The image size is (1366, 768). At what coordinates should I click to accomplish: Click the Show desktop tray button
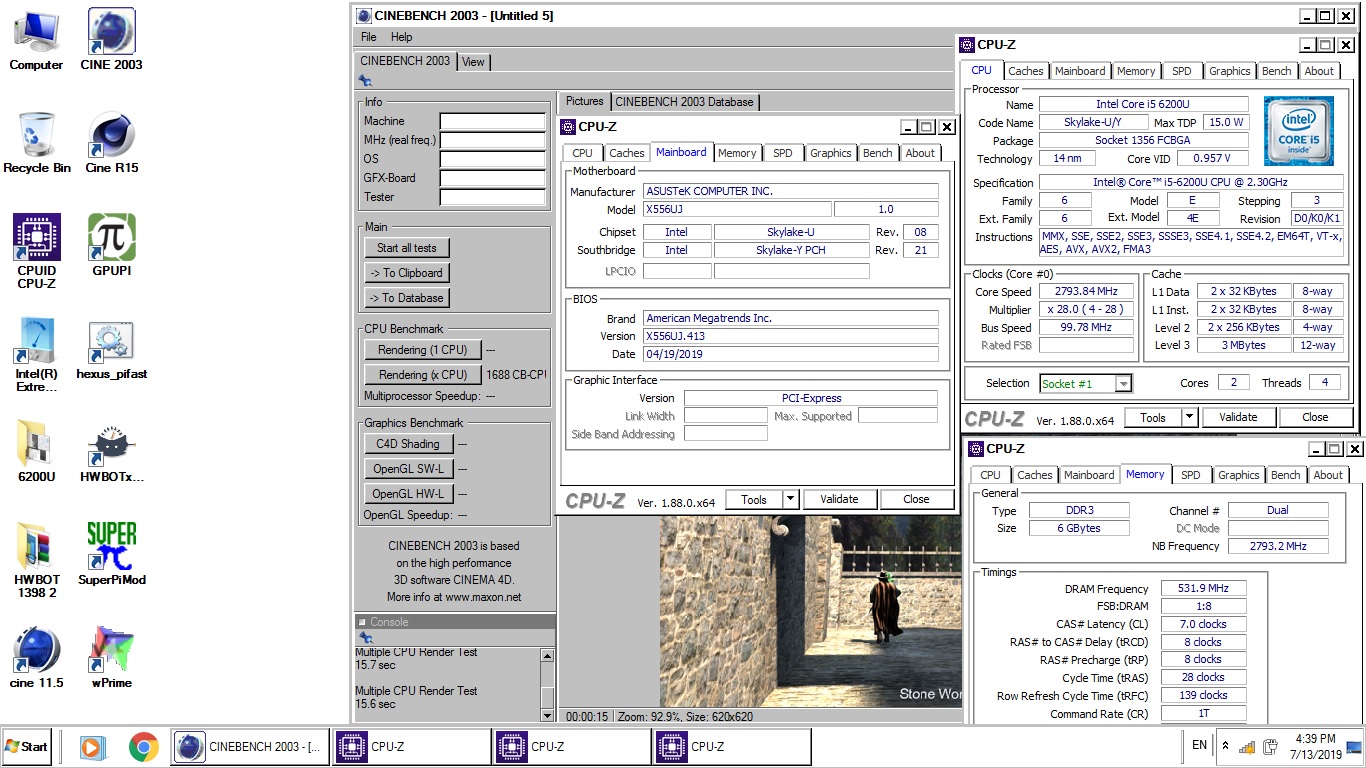point(1354,746)
